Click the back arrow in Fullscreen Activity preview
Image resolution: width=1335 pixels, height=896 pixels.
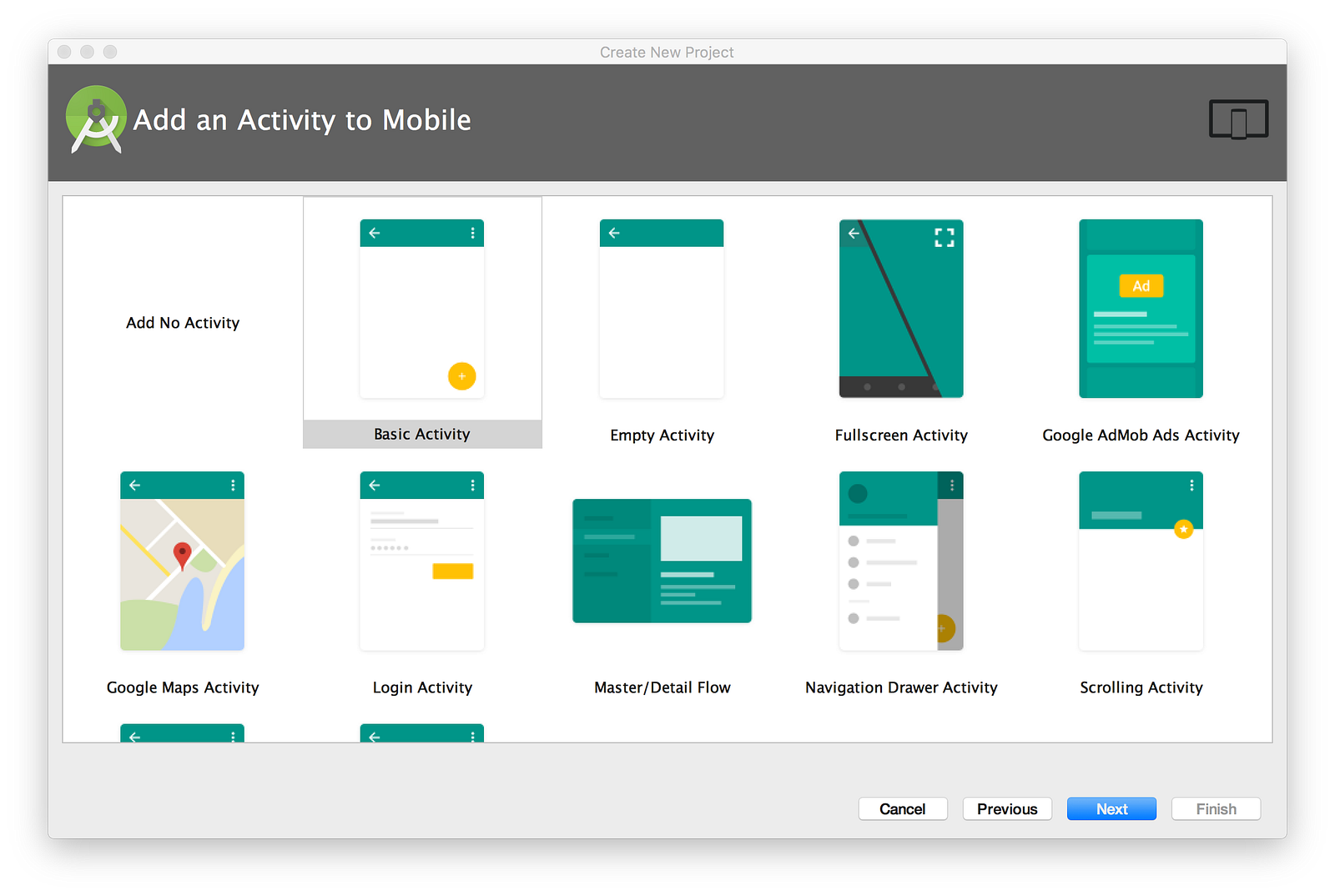click(x=854, y=233)
